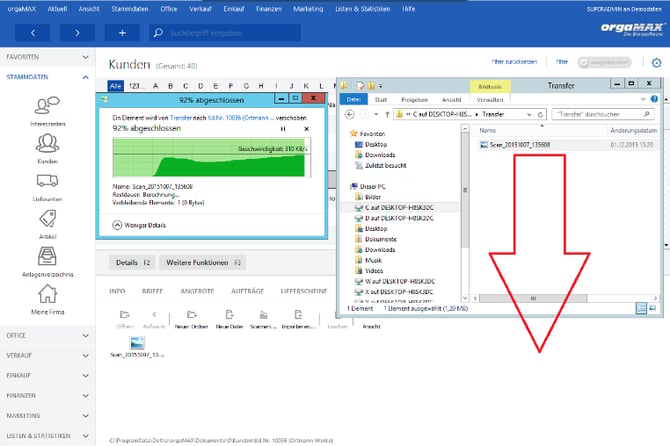Cancel the file transfer with the X

click(306, 129)
